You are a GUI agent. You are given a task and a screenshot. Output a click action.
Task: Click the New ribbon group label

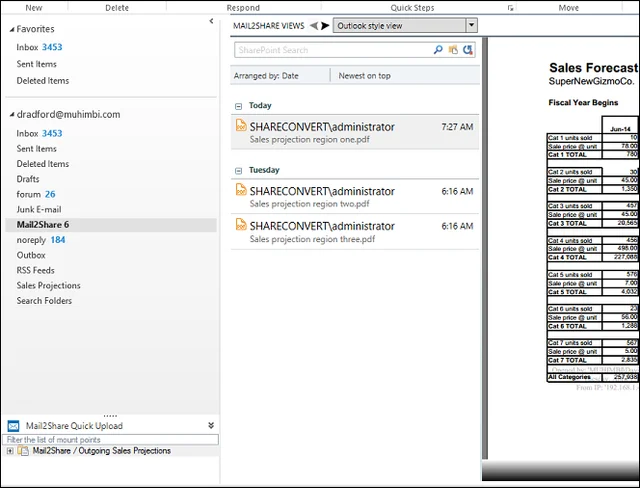tap(33, 8)
